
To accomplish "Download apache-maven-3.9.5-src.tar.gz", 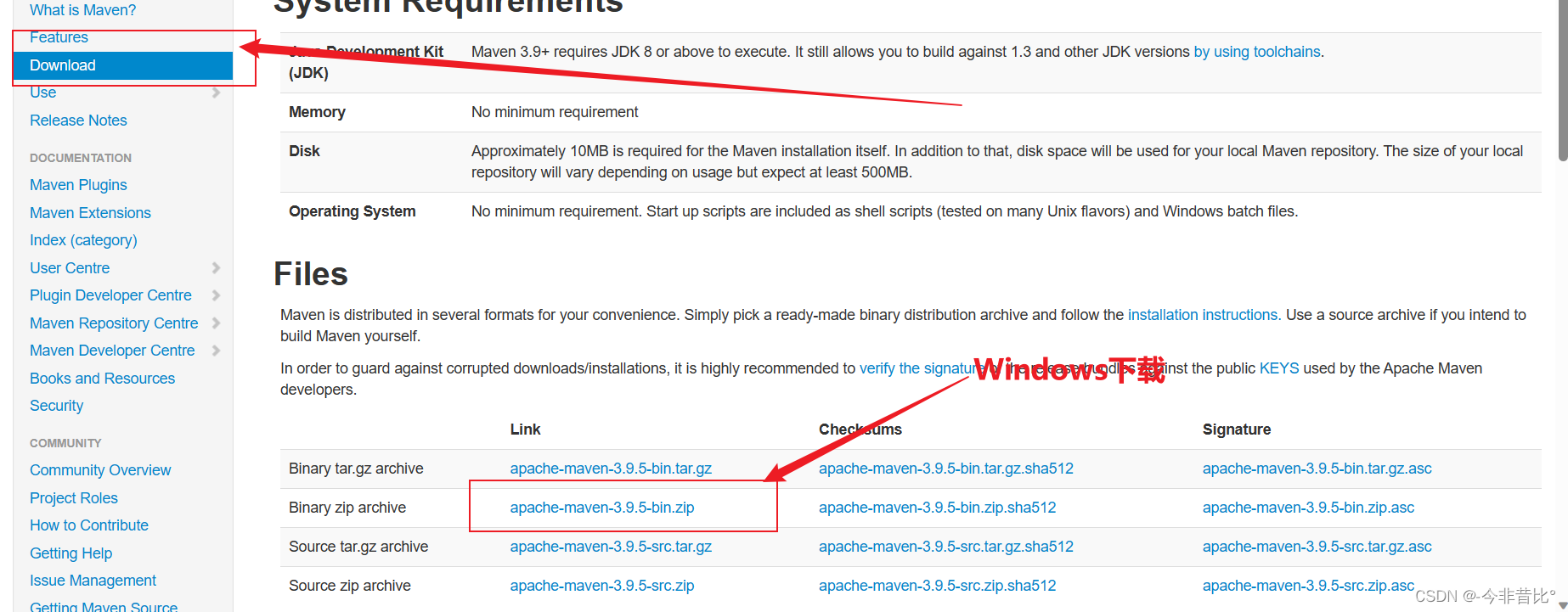I will coord(611,547).
